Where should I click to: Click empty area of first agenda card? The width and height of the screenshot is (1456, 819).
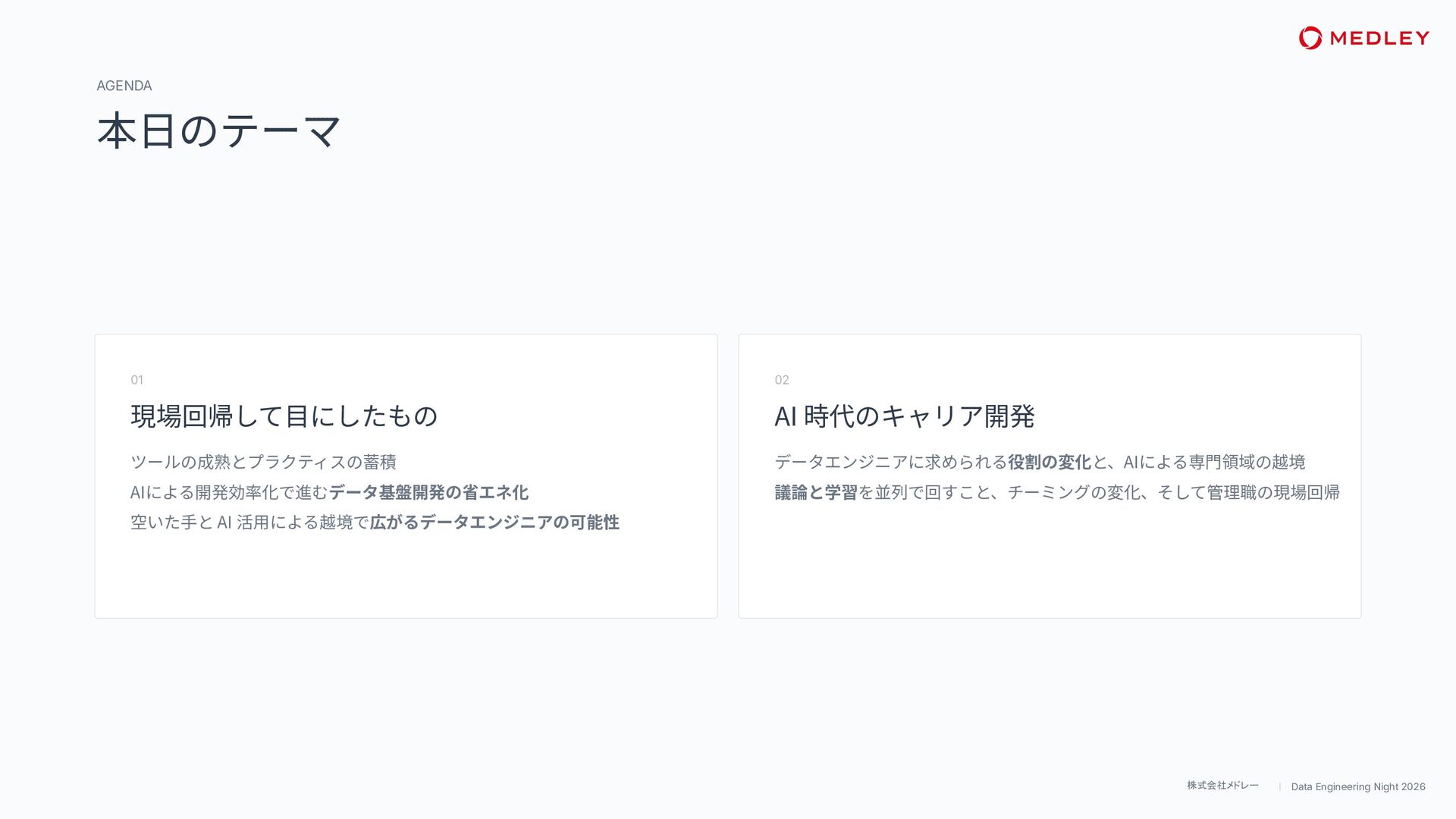[x=406, y=576]
